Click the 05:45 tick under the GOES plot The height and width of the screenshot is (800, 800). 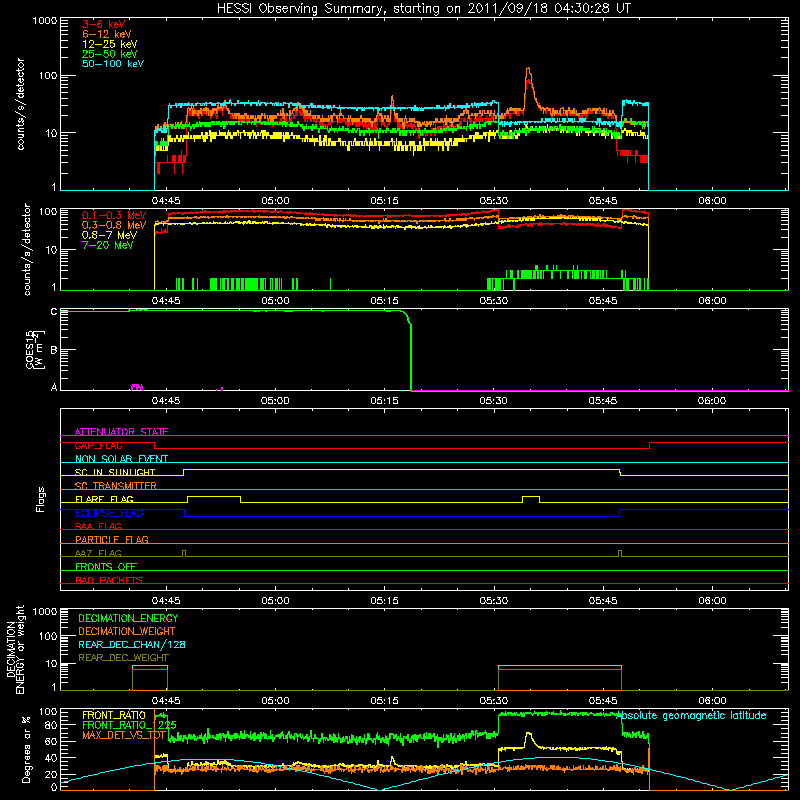pyautogui.click(x=603, y=401)
